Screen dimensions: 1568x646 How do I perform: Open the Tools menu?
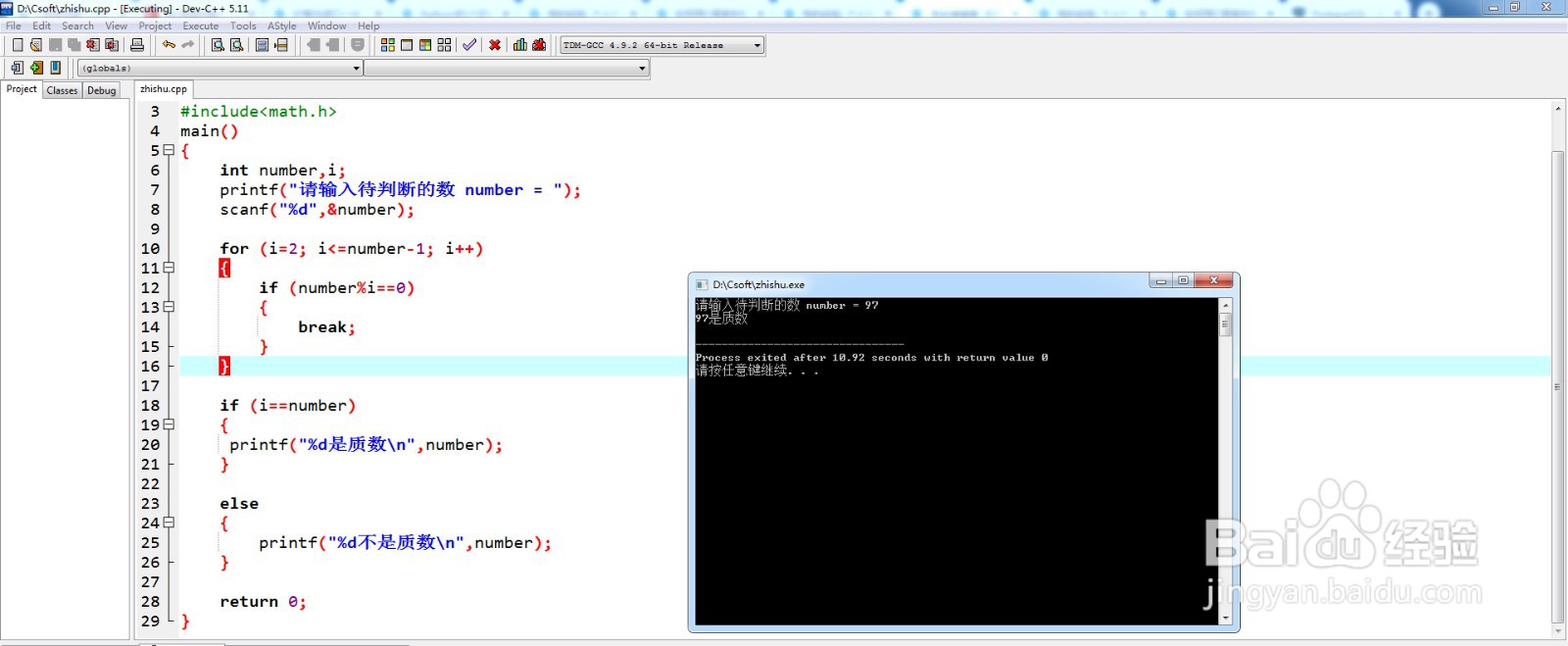pyautogui.click(x=243, y=25)
